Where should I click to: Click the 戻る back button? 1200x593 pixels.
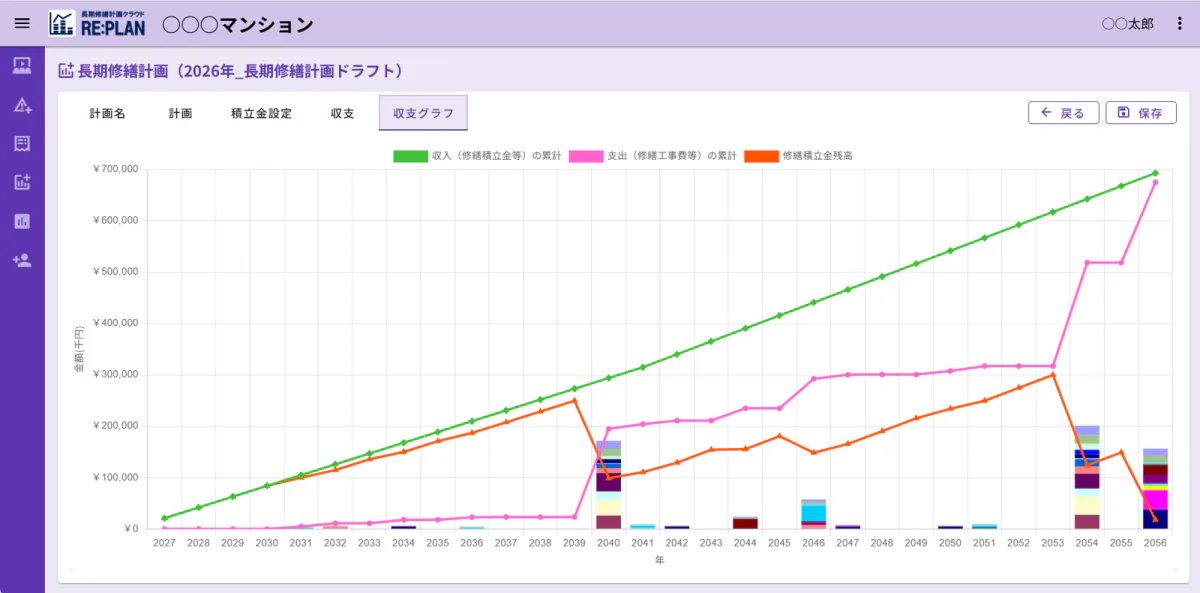(x=1063, y=113)
